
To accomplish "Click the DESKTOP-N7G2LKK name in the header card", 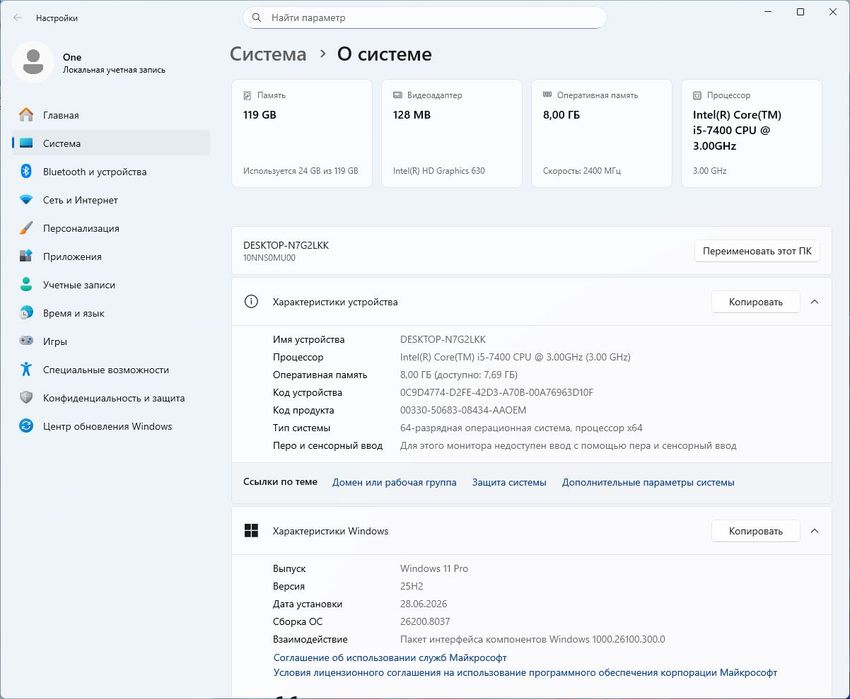I will coord(286,245).
